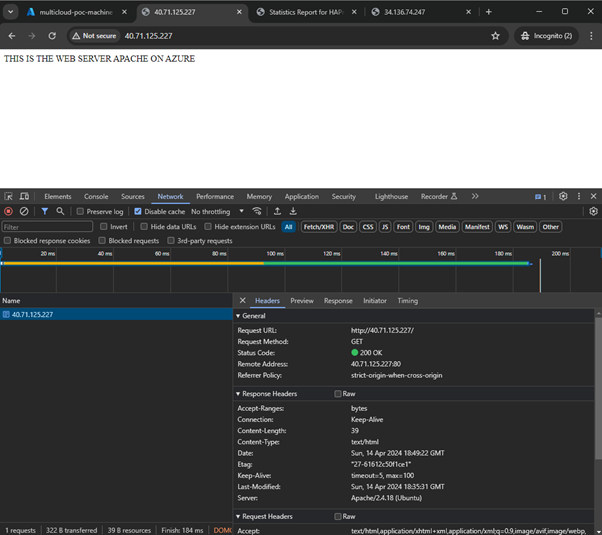Click the record network log icon
The image size is (602, 535).
(9, 212)
